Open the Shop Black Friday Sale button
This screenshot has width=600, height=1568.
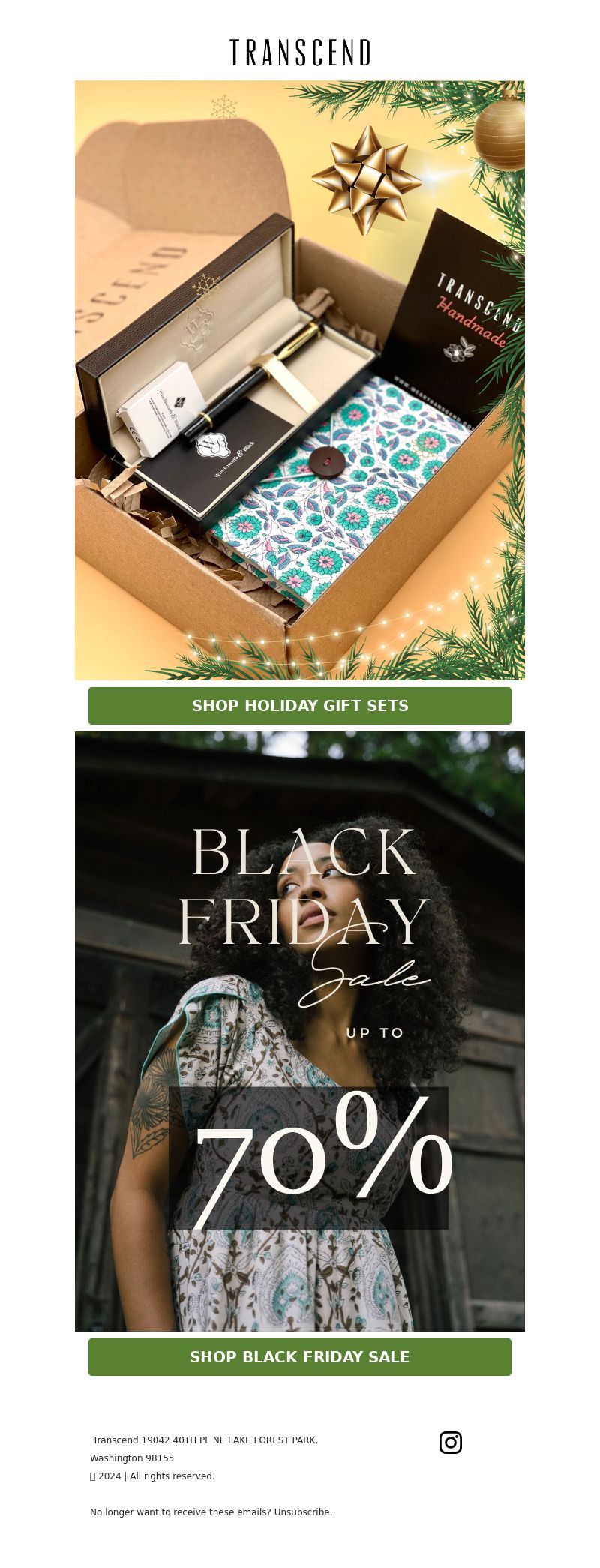point(300,1357)
